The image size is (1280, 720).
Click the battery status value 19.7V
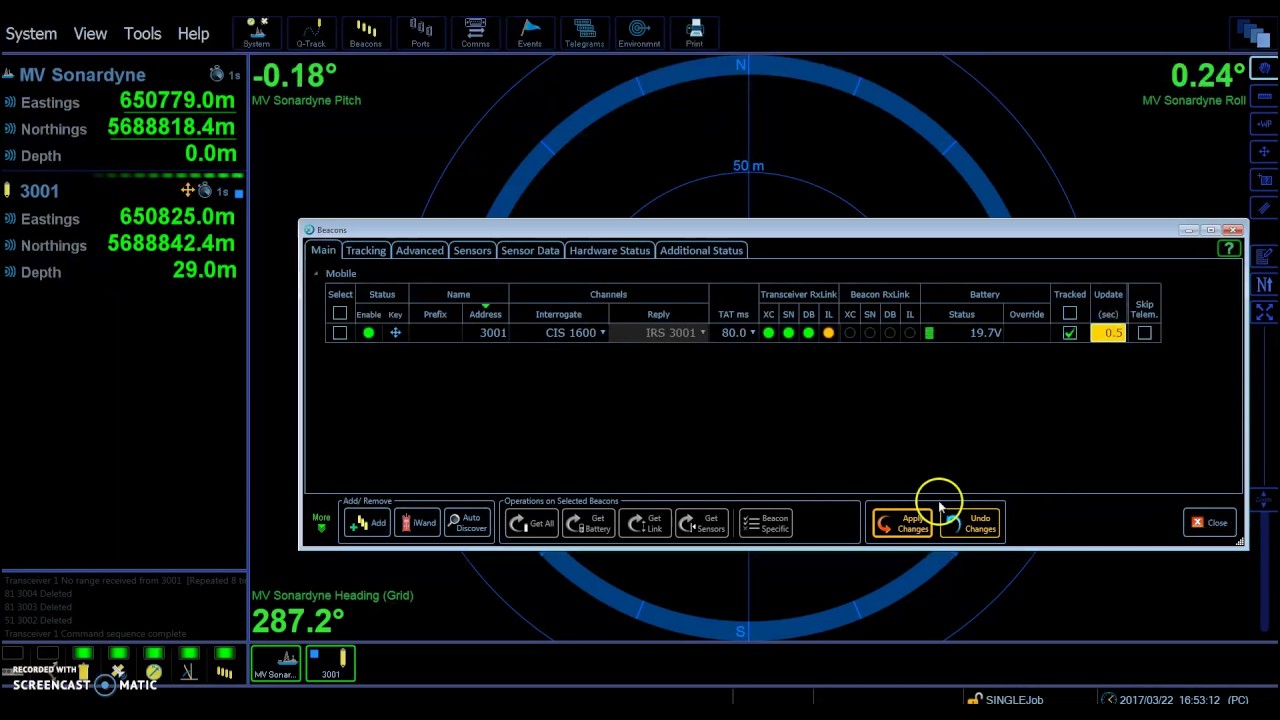click(x=985, y=333)
